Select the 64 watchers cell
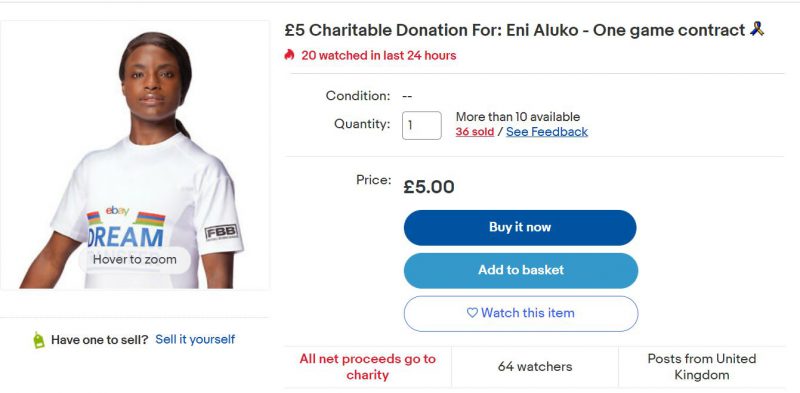 pos(535,367)
